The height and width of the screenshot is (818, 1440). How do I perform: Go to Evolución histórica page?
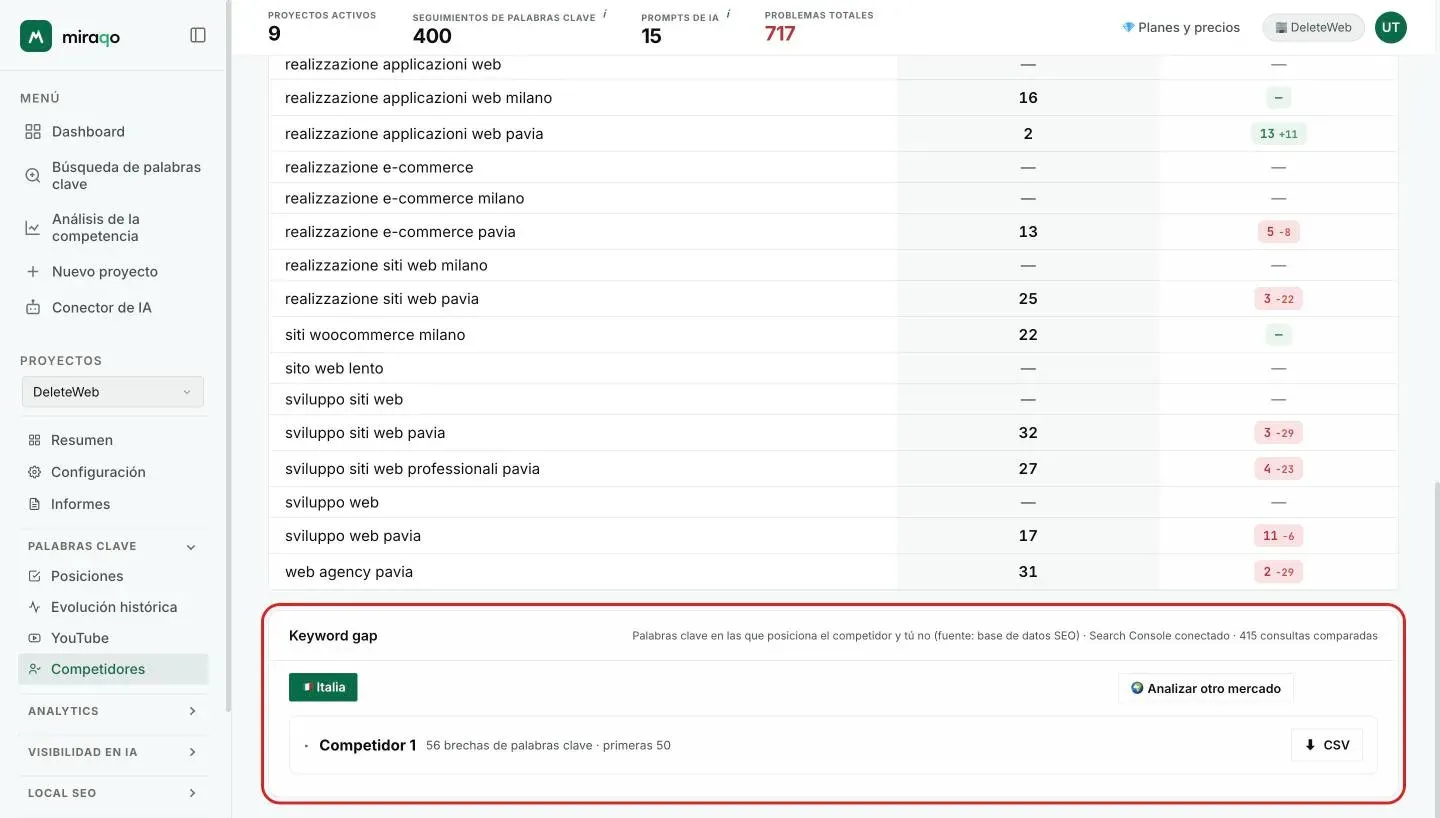[114, 607]
